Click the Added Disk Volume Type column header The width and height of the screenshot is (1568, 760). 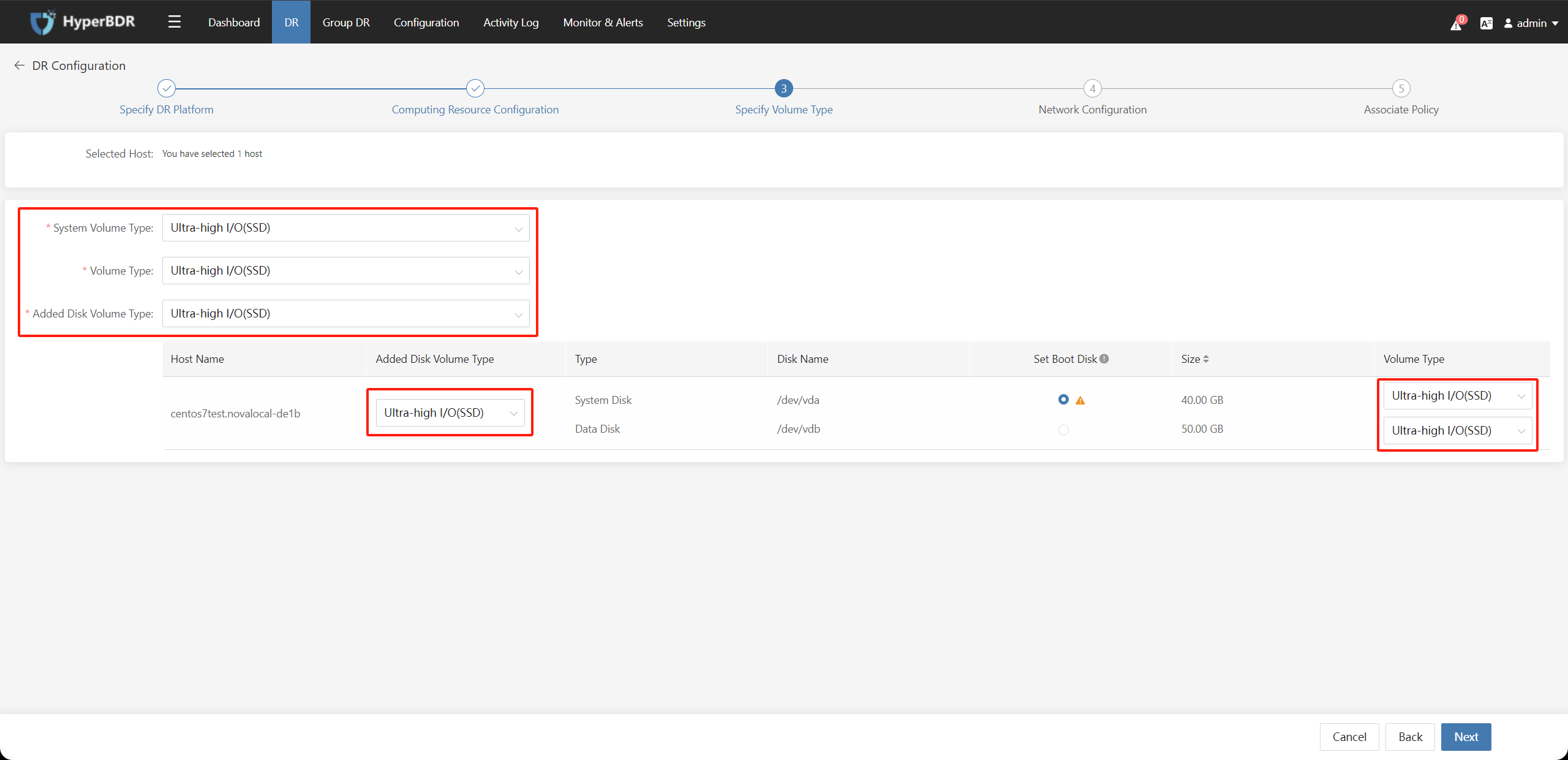click(x=435, y=359)
